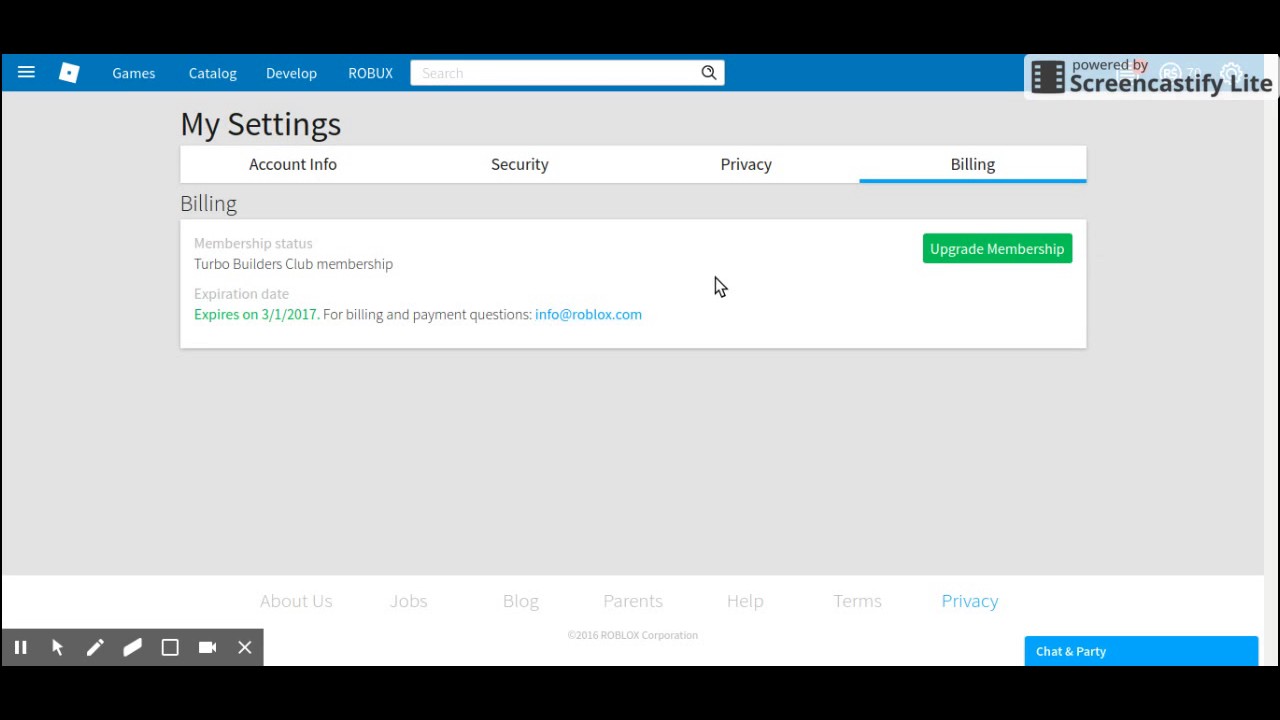Click the info@roblox.com email link
The width and height of the screenshot is (1280, 720).
(588, 314)
